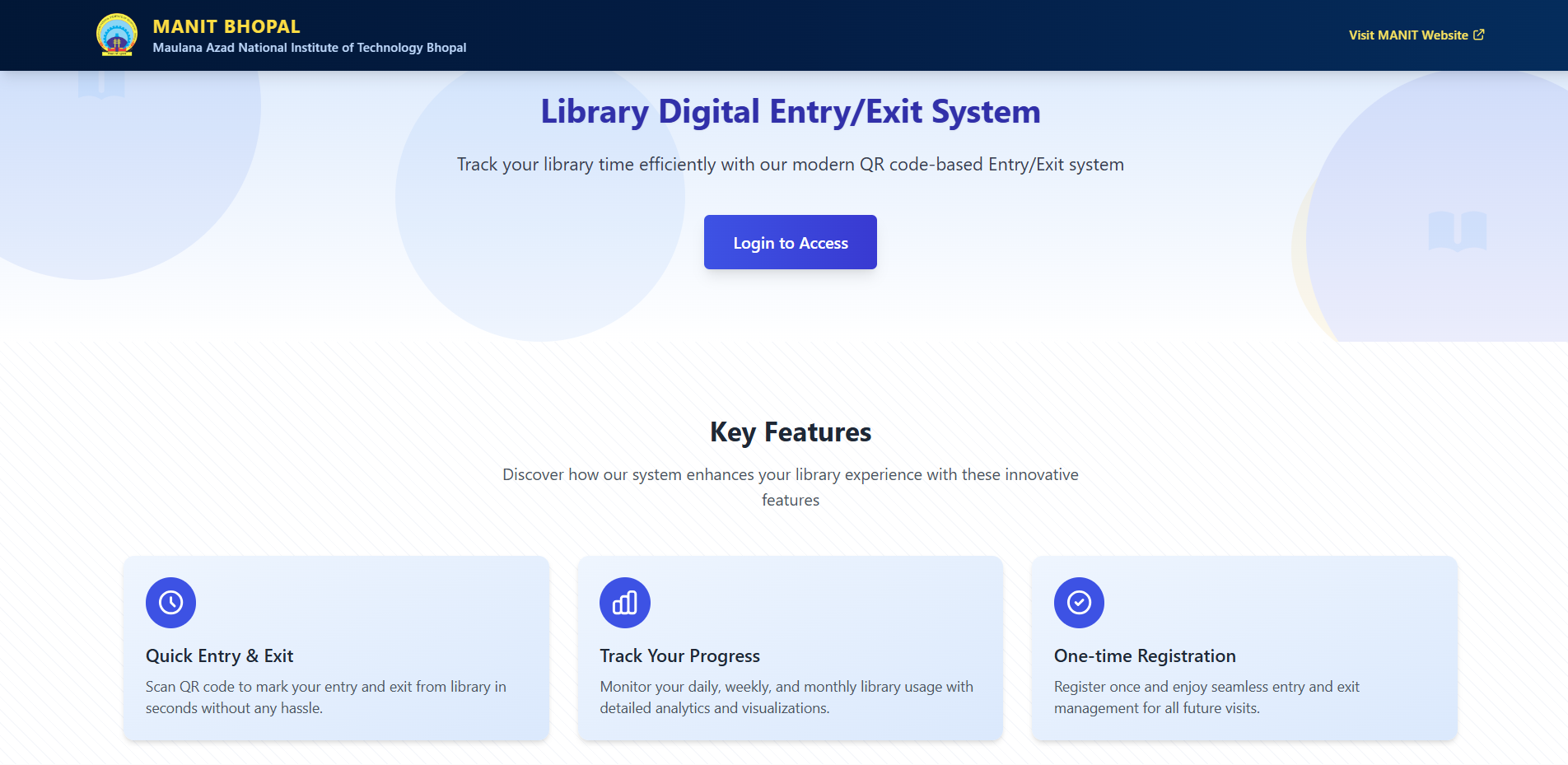Open the Visit MANIT Website link
Screen dimensions: 1568x765
click(x=1407, y=35)
